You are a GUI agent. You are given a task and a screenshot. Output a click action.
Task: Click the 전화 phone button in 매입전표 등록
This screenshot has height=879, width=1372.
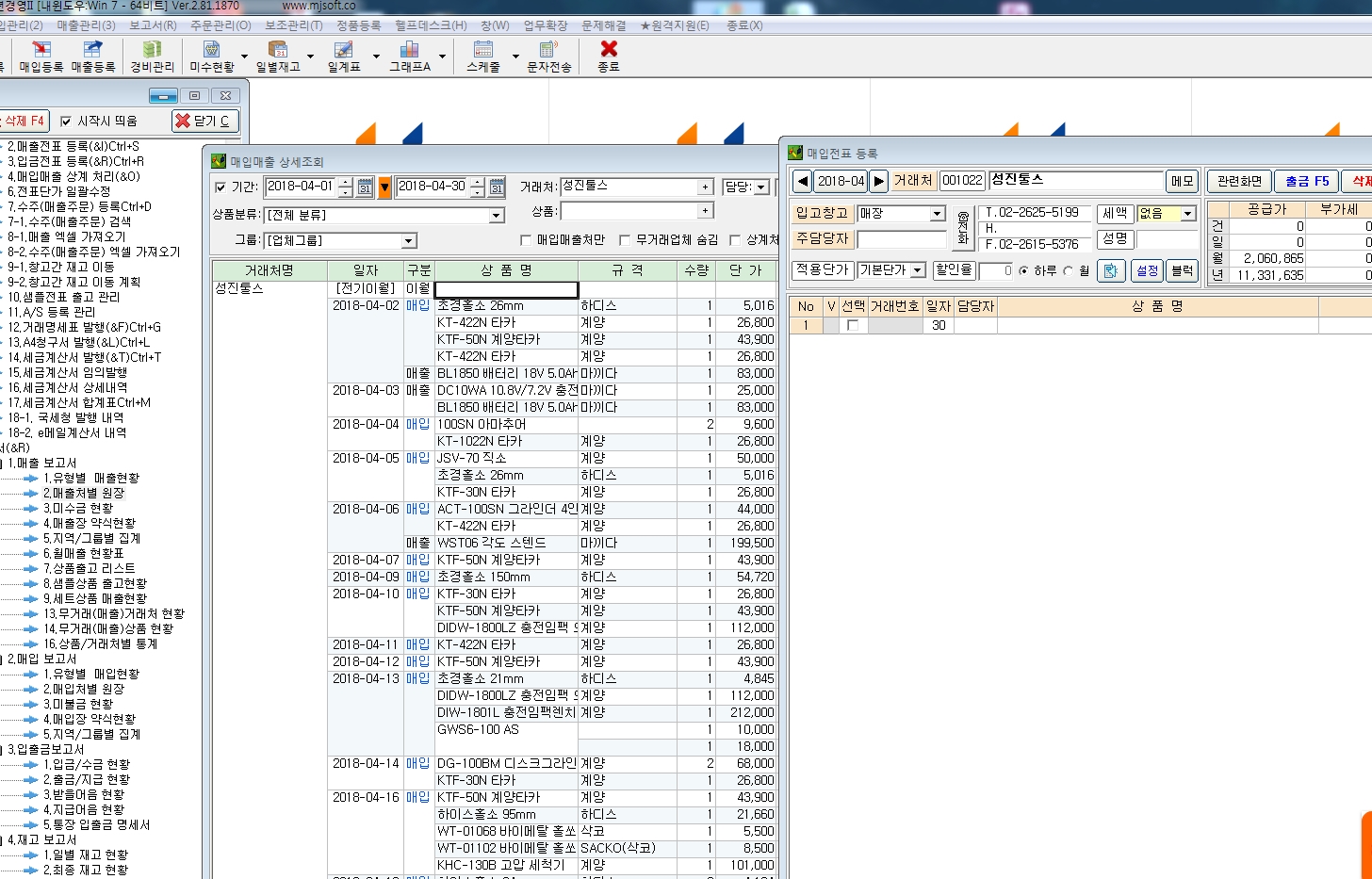point(963,229)
